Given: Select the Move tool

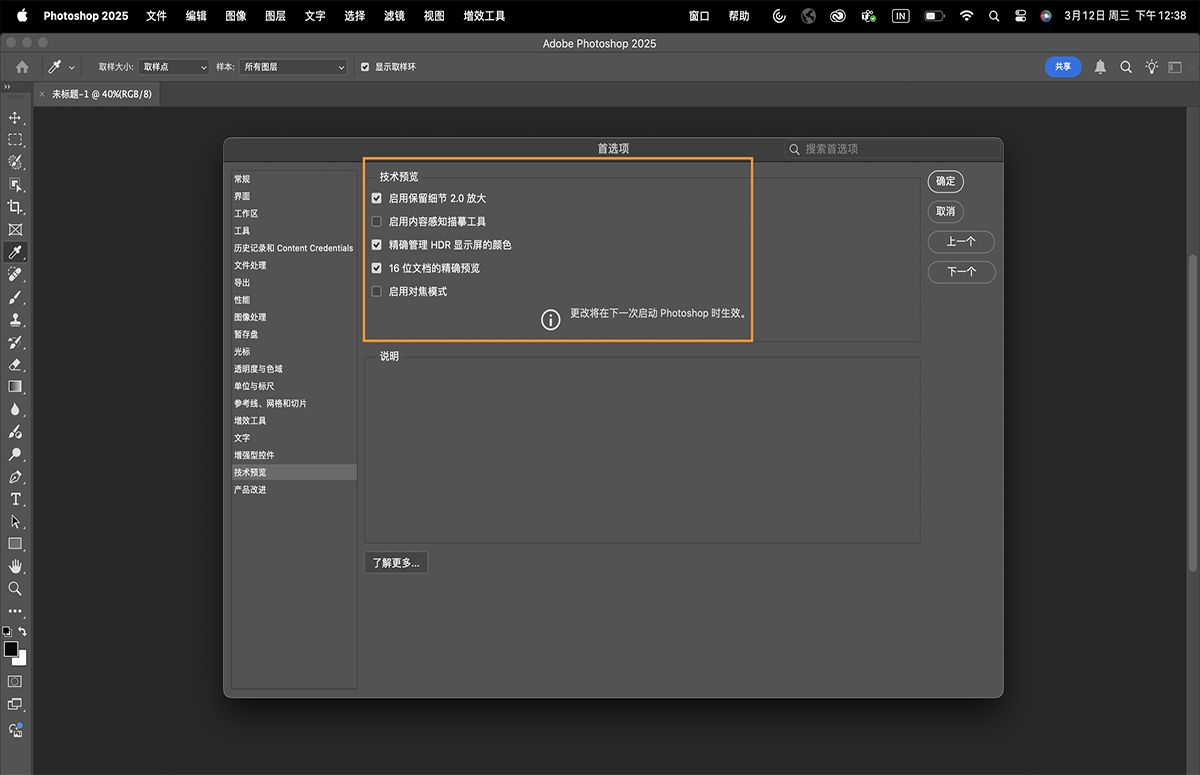Looking at the screenshot, I should point(14,117).
